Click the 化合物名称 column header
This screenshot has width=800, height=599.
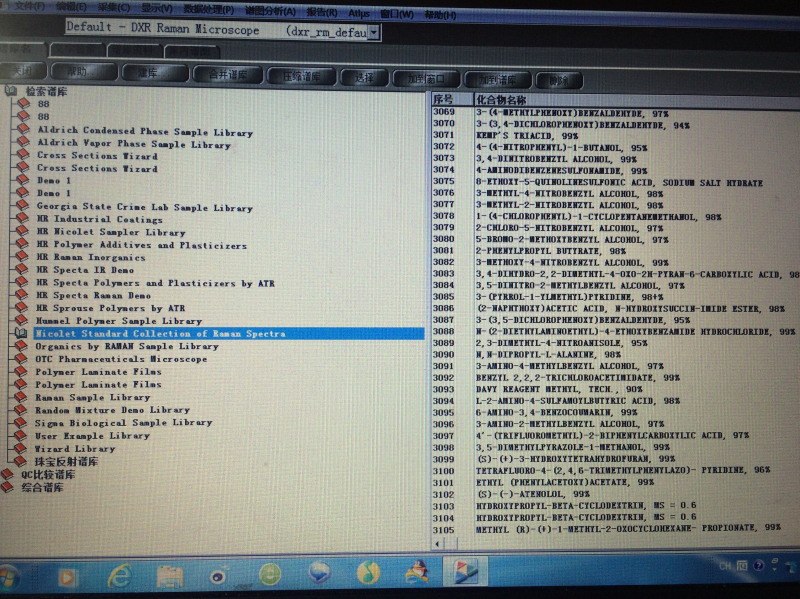636,101
